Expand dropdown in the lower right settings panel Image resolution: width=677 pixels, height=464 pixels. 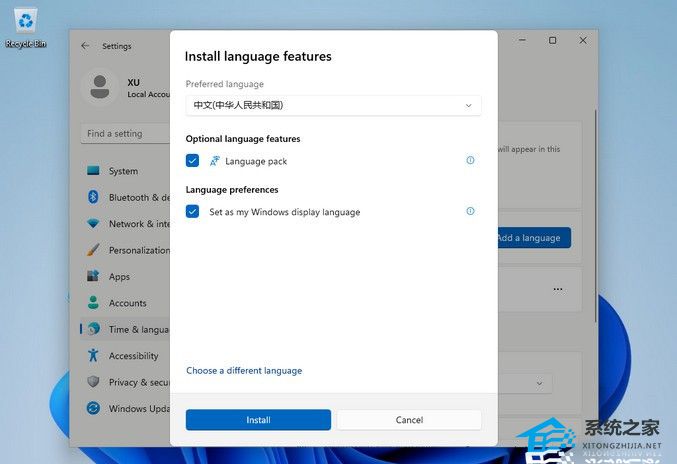pos(540,383)
